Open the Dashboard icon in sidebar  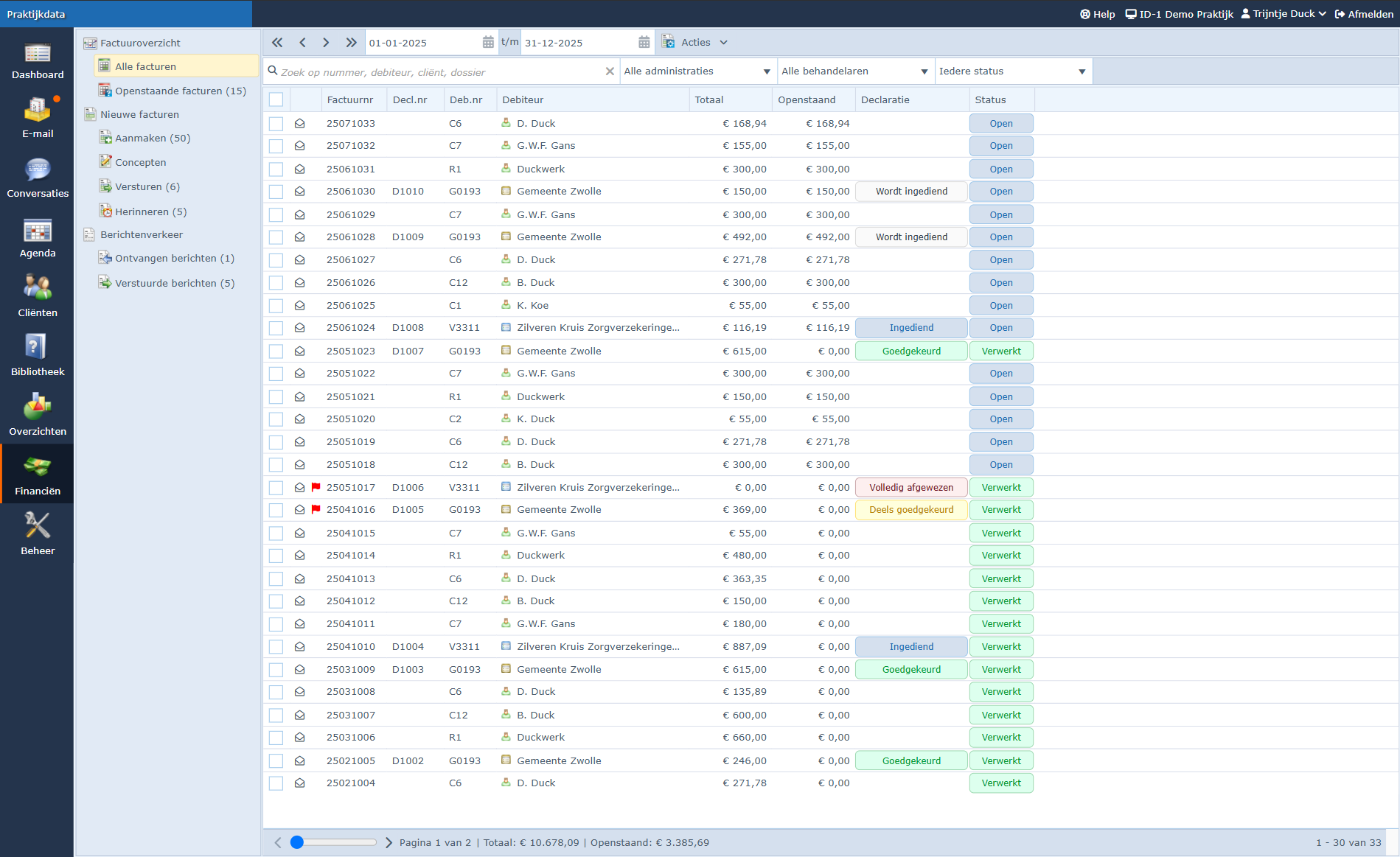click(x=37, y=54)
